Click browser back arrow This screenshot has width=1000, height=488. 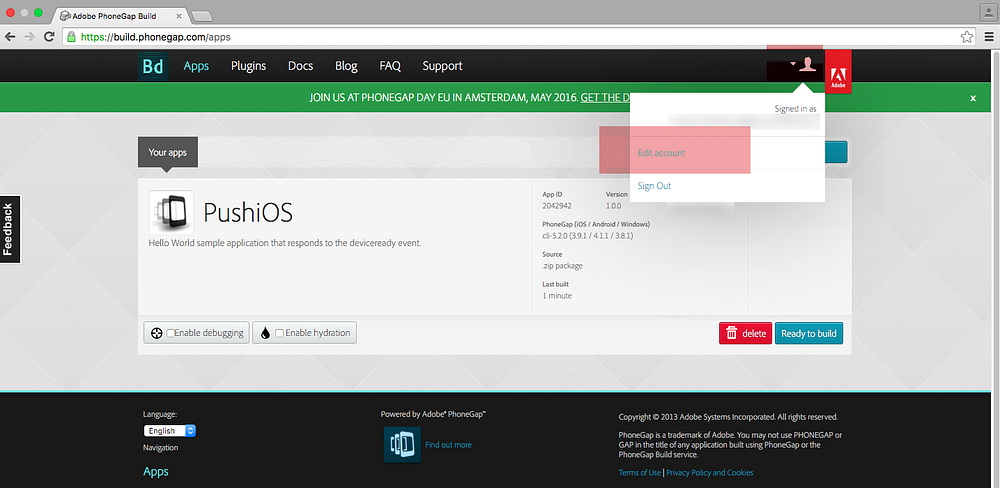[x=10, y=37]
